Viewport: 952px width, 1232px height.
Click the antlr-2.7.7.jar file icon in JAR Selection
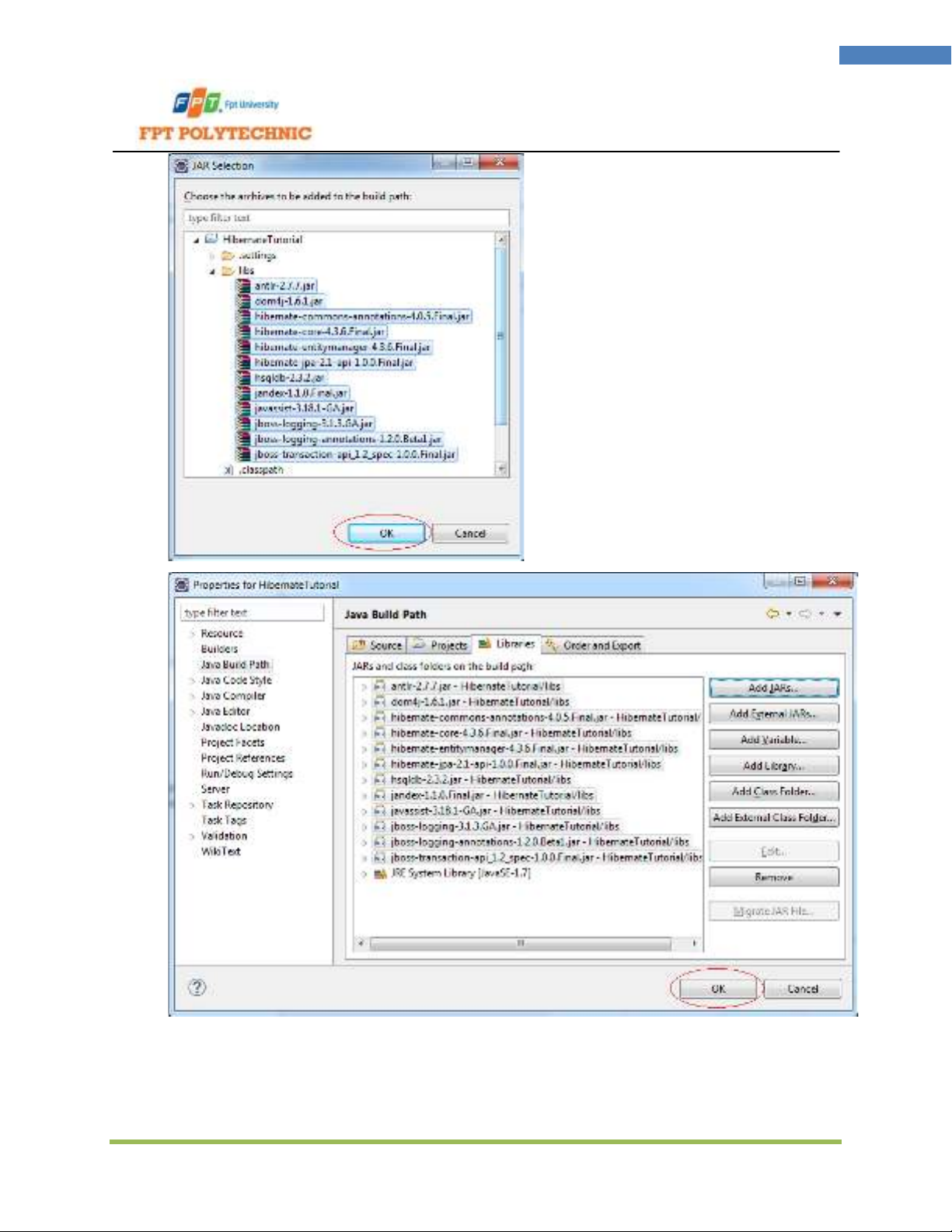pyautogui.click(x=244, y=286)
